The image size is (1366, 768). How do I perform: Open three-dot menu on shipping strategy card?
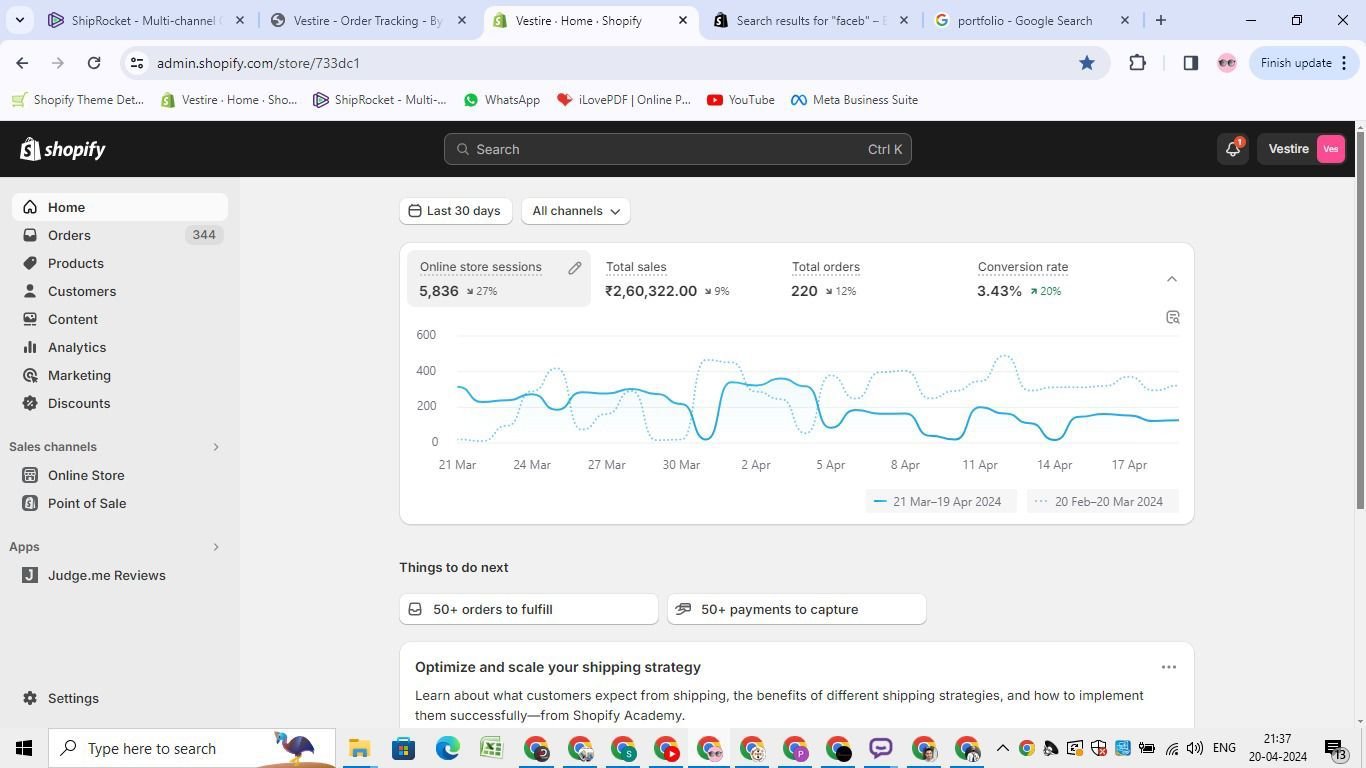(1168, 667)
